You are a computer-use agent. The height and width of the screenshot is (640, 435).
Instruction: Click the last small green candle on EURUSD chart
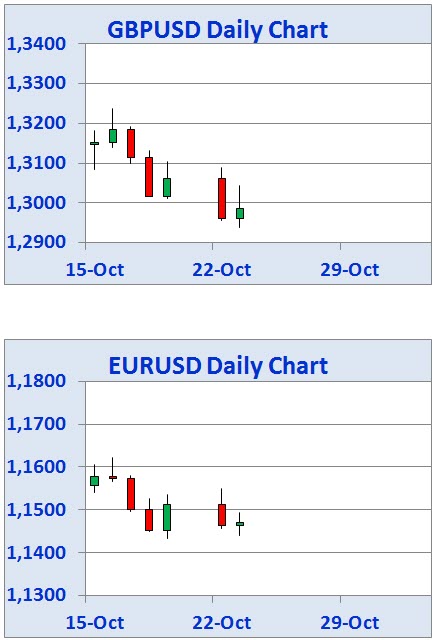[240, 524]
